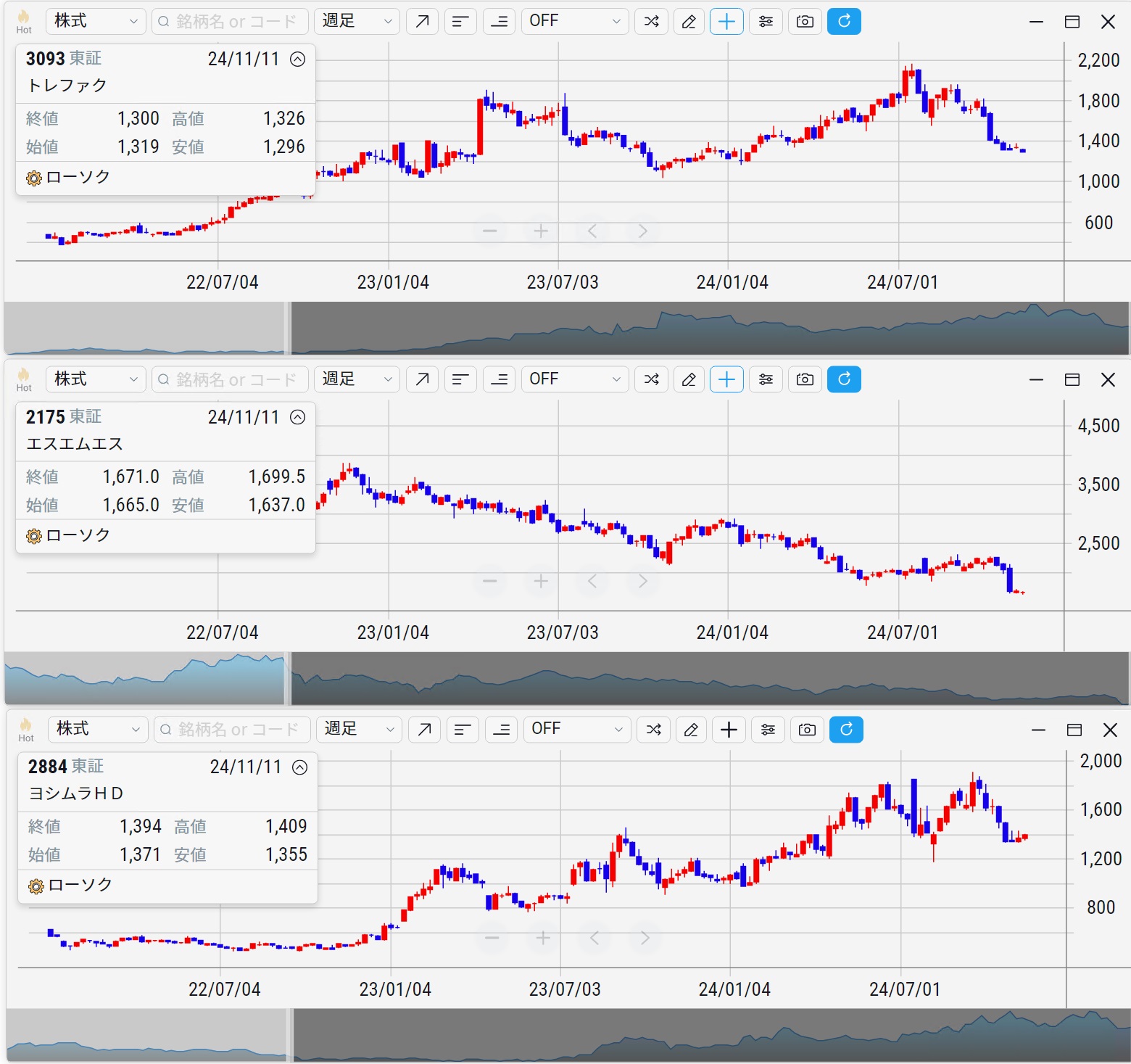
Task: Click the bottom-aligned lines icon in トレファク toolbar
Action: (499, 21)
